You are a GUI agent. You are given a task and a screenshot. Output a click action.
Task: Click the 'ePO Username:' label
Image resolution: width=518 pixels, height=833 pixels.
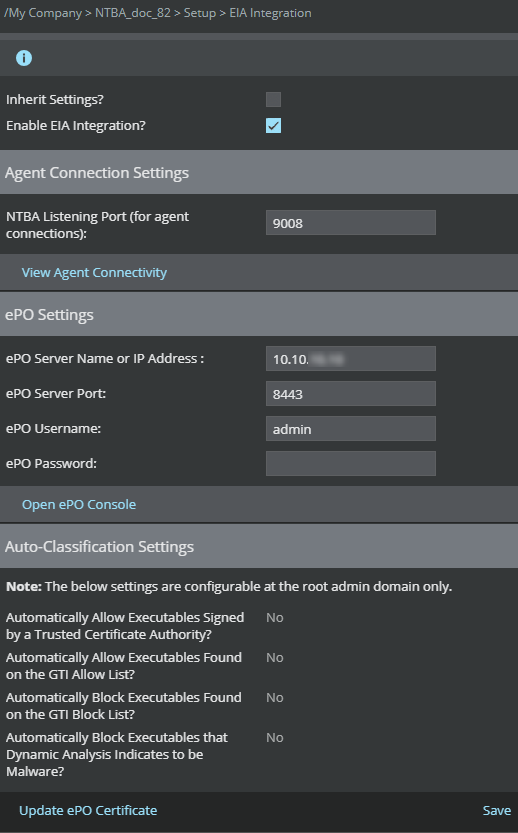53,429
